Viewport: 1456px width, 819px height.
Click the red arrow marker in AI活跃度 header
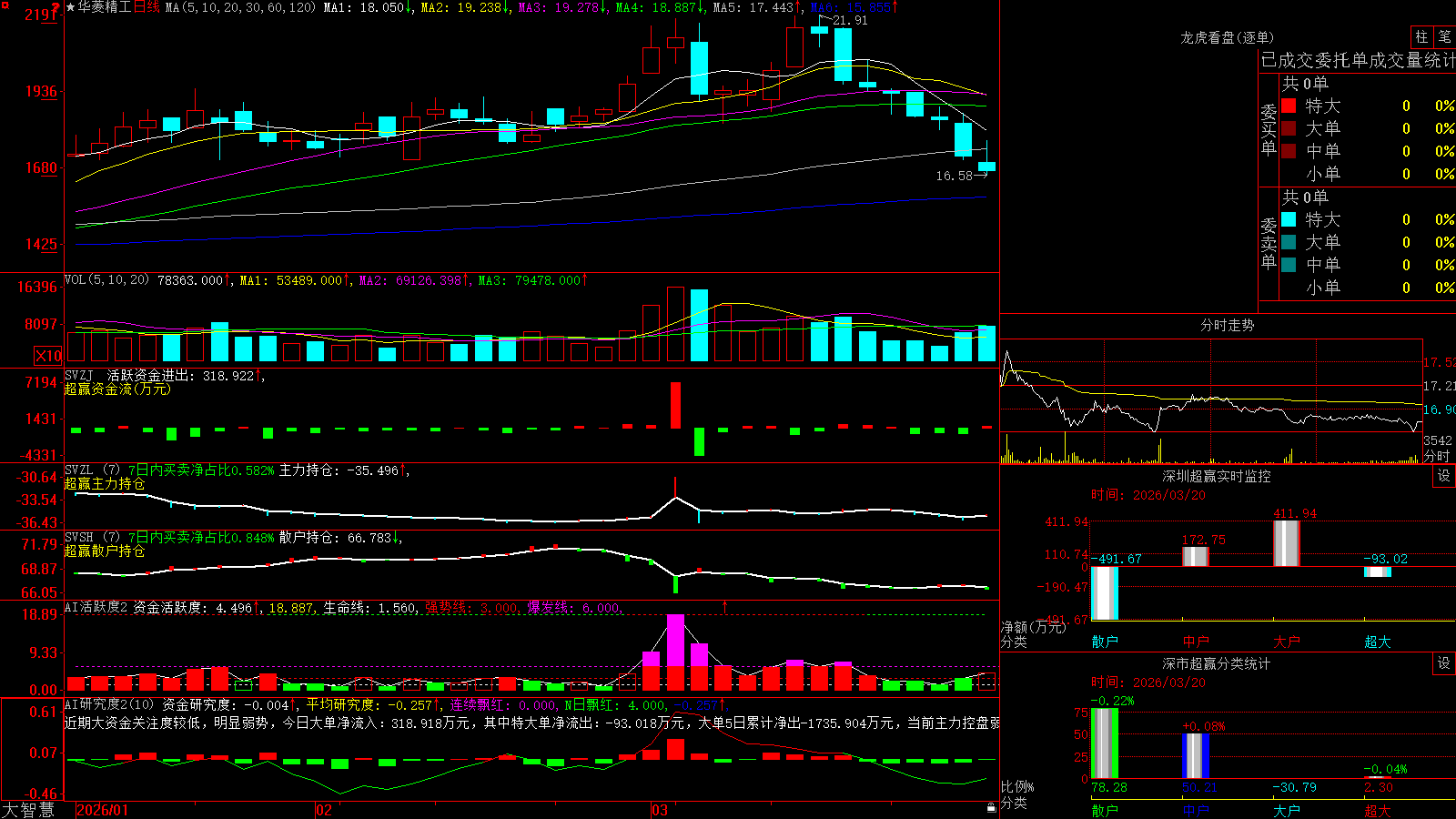pos(725,606)
